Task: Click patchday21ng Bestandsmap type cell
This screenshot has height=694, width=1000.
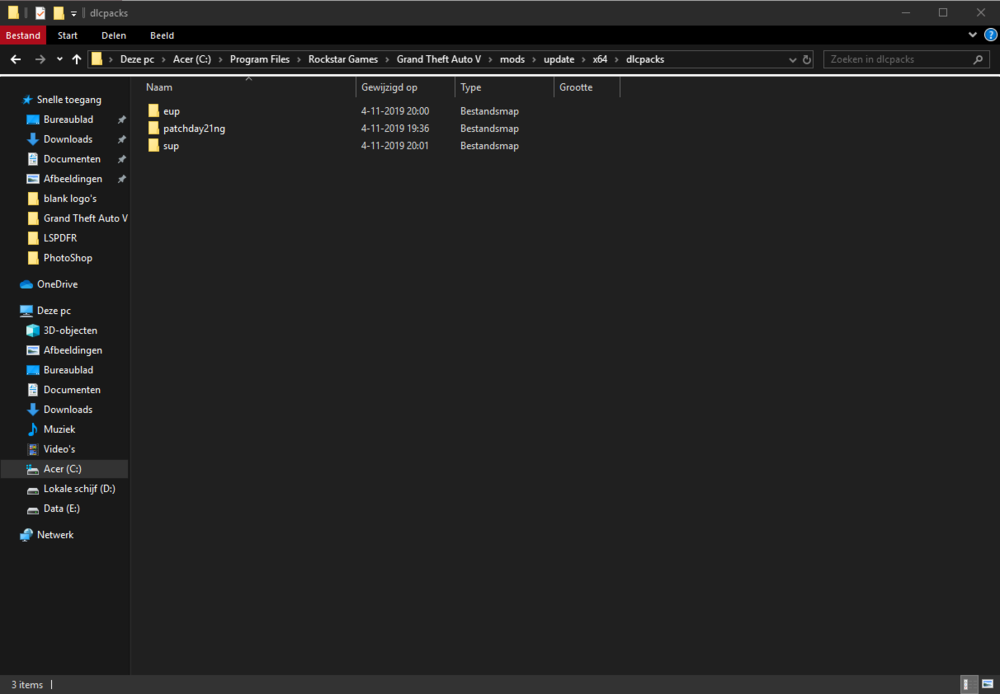Action: tap(489, 128)
